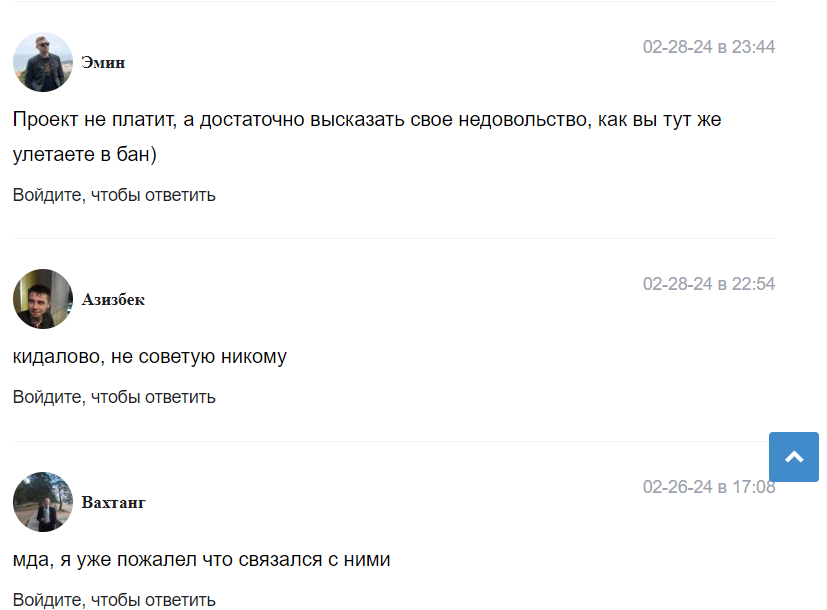Click the divider between Эмин and Азизбек comments
Viewport: 827px width, 610px height.
point(393,238)
